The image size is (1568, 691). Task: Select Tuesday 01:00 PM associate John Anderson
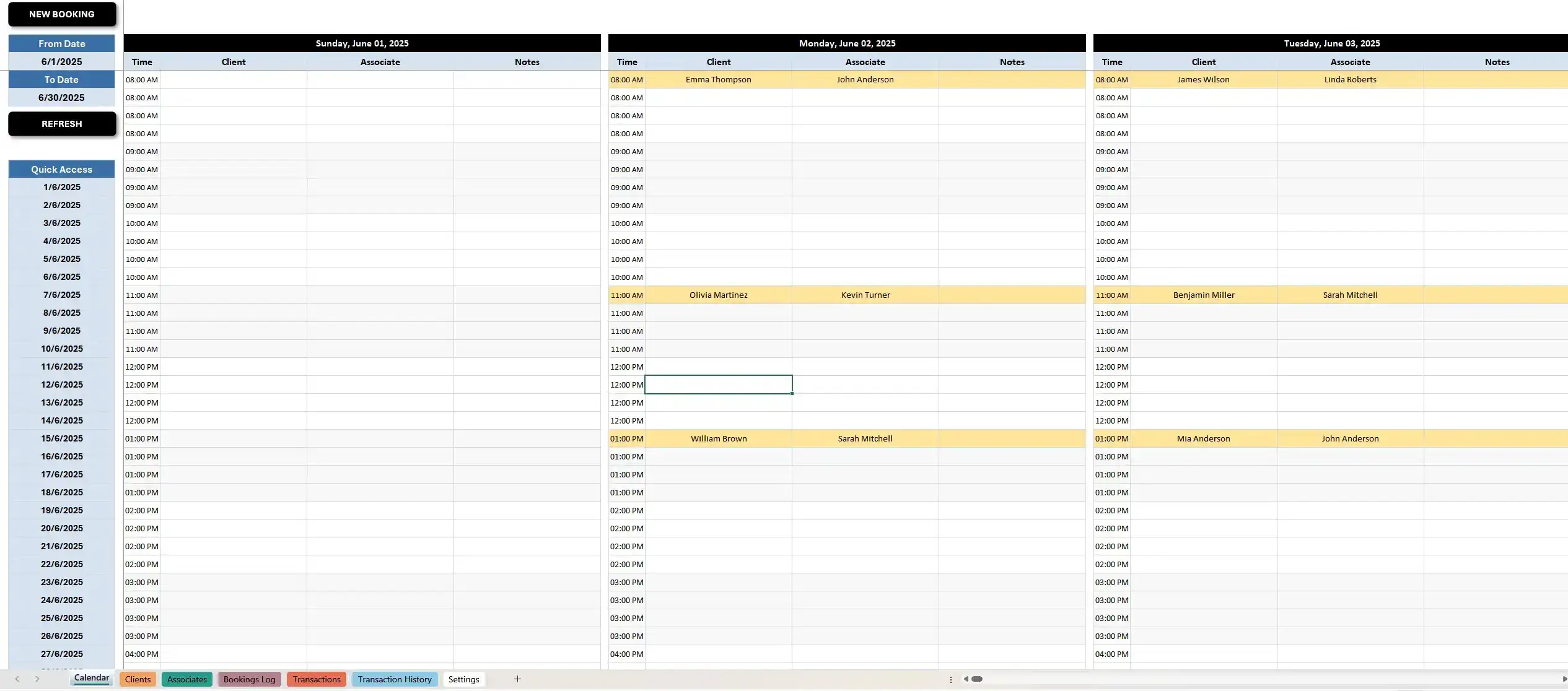(x=1351, y=438)
